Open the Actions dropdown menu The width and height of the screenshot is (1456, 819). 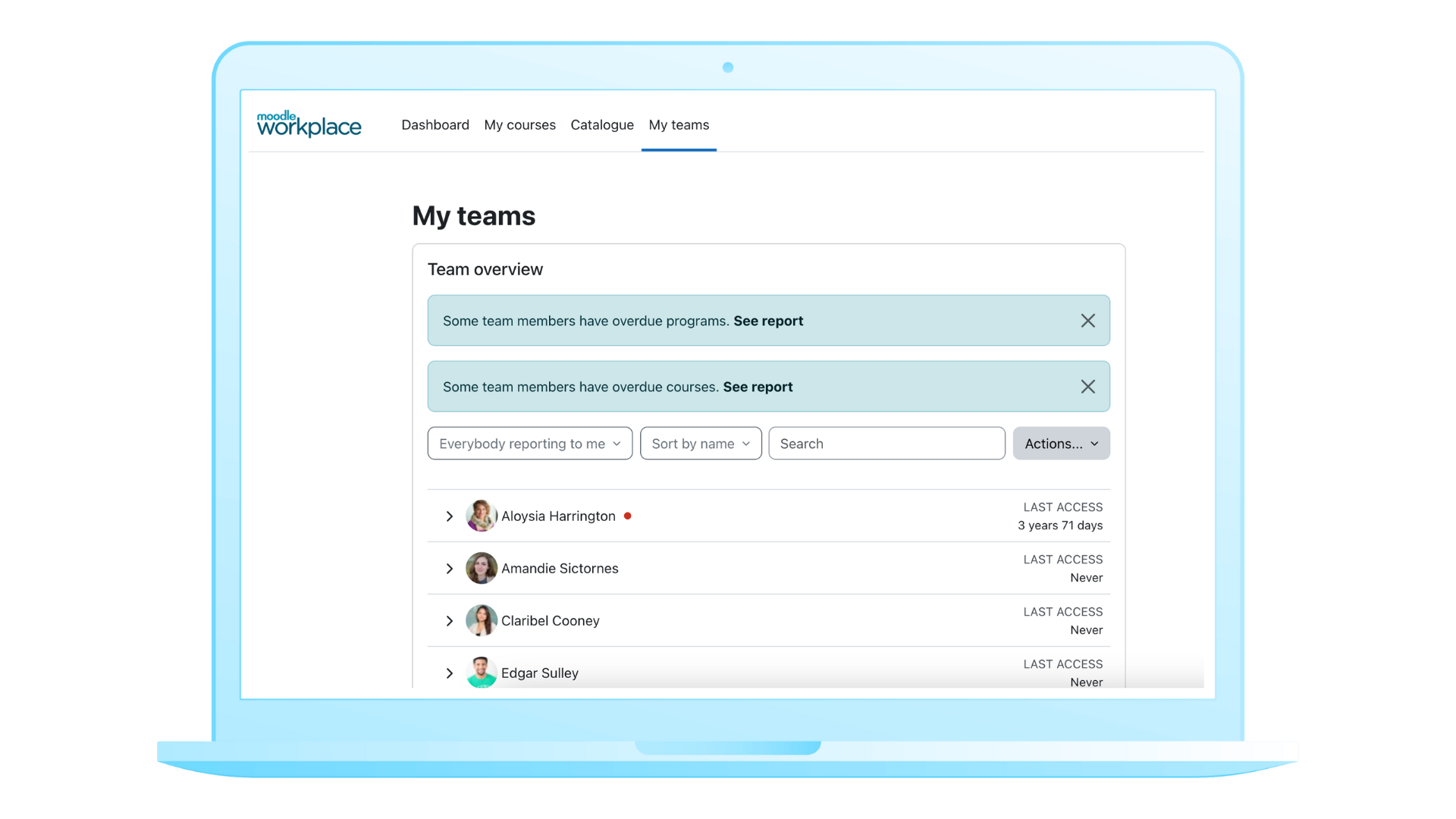click(1060, 444)
